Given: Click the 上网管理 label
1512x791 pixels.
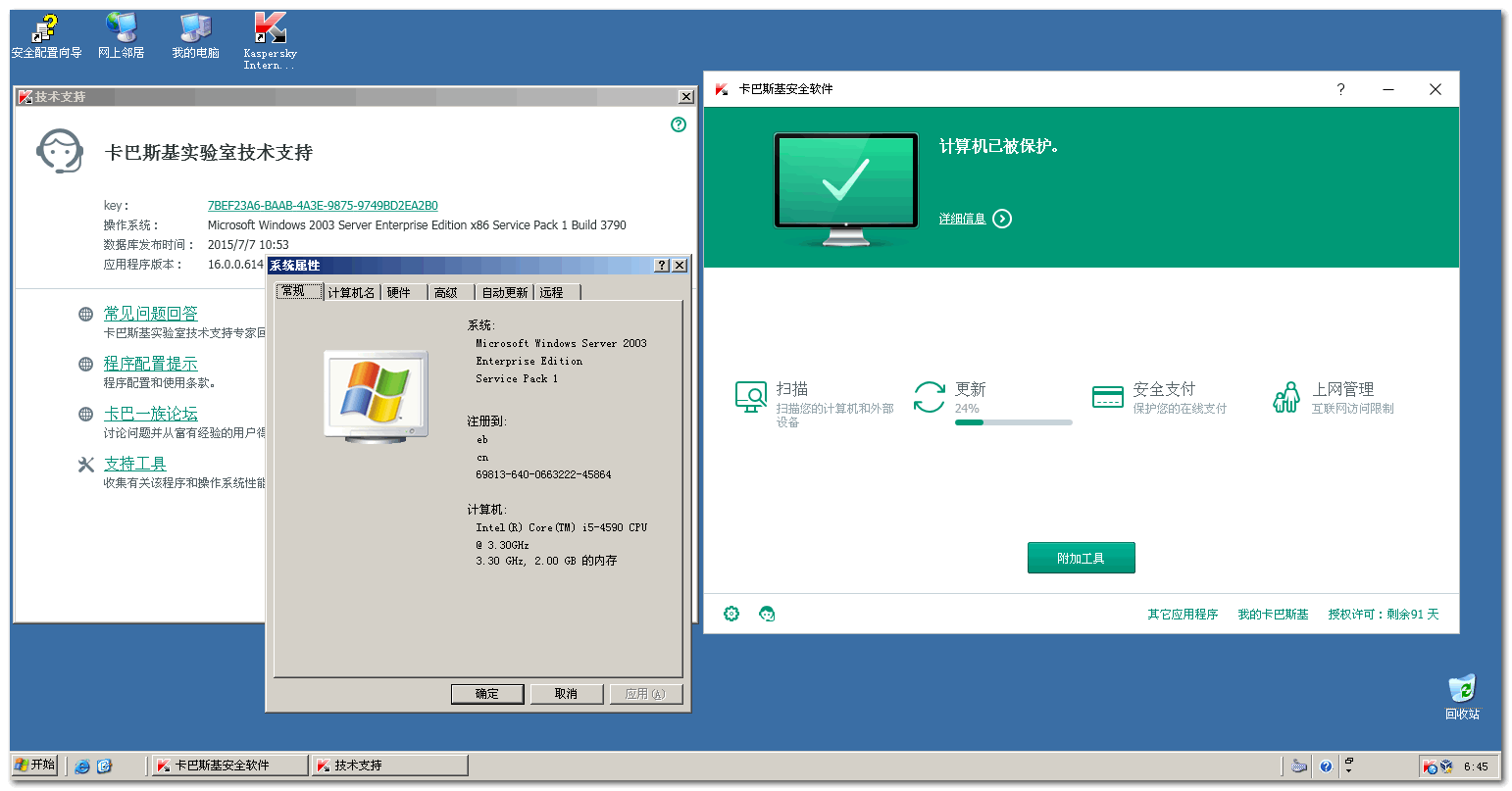Looking at the screenshot, I should tap(1343, 389).
